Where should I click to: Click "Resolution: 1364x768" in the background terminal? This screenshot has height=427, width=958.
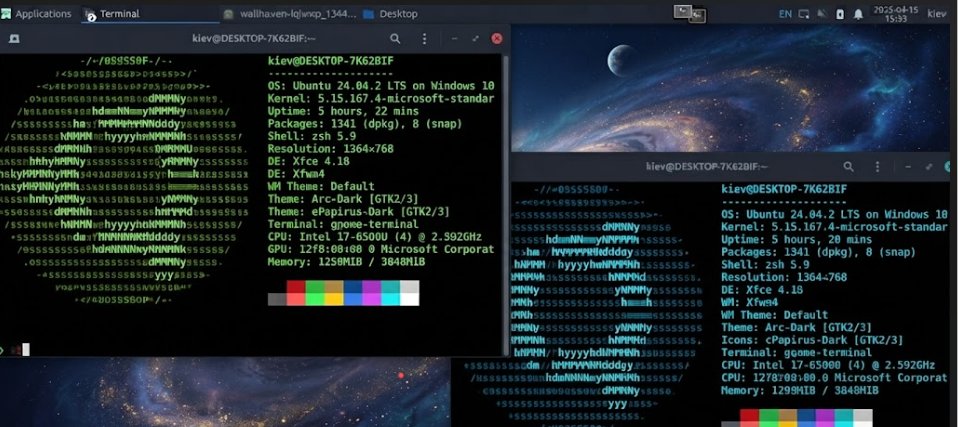pos(784,277)
